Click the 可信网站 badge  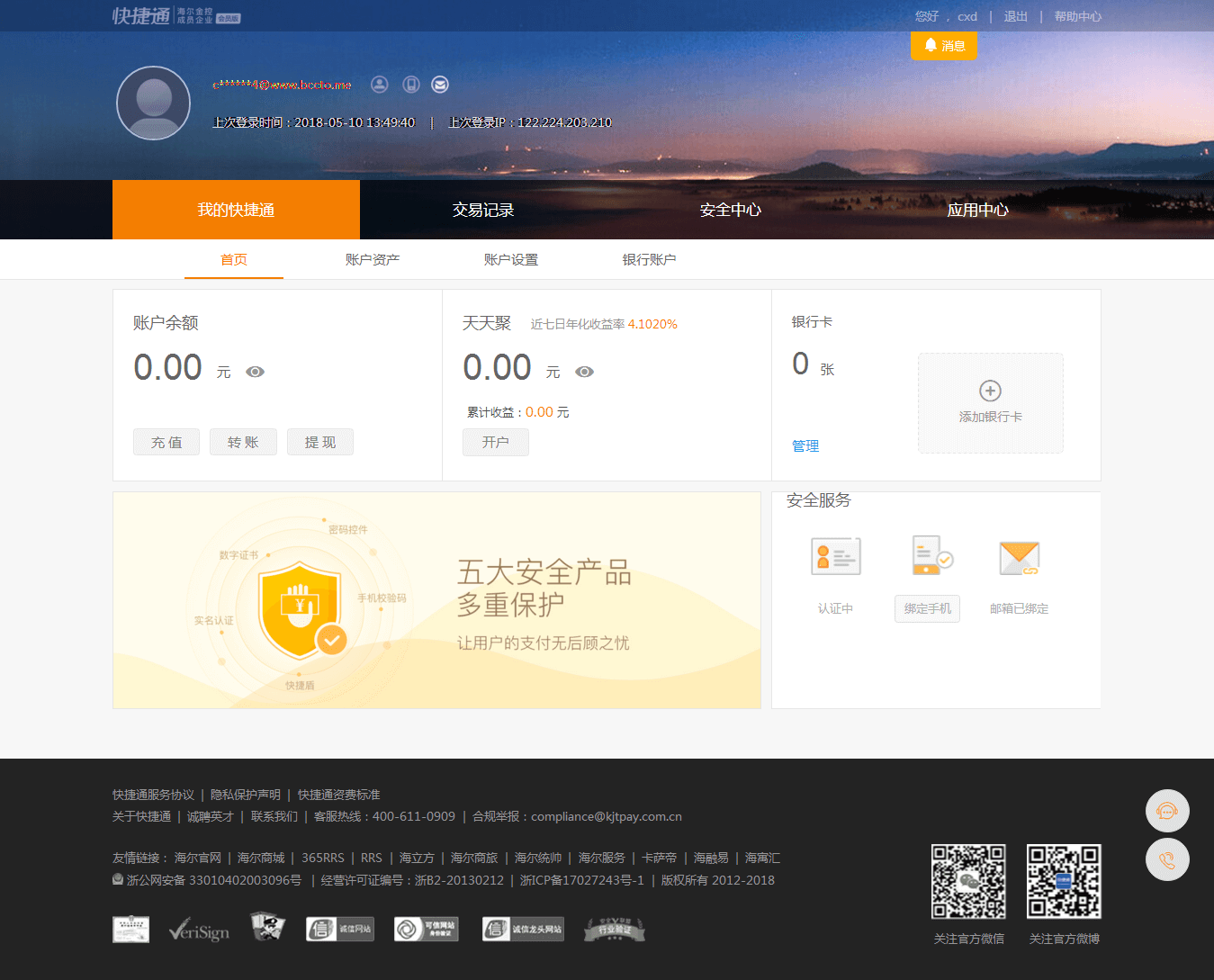[x=427, y=929]
